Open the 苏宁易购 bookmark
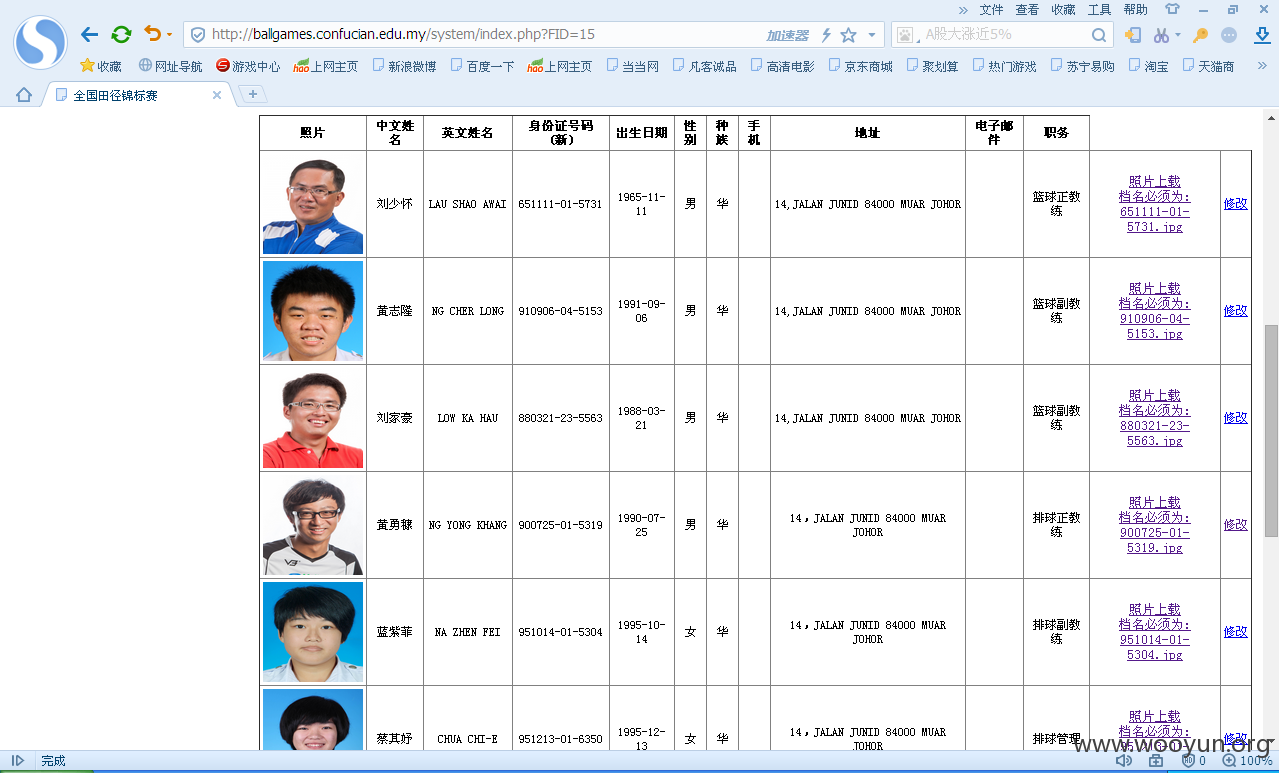Screen dimensions: 1279x773 [1082, 66]
